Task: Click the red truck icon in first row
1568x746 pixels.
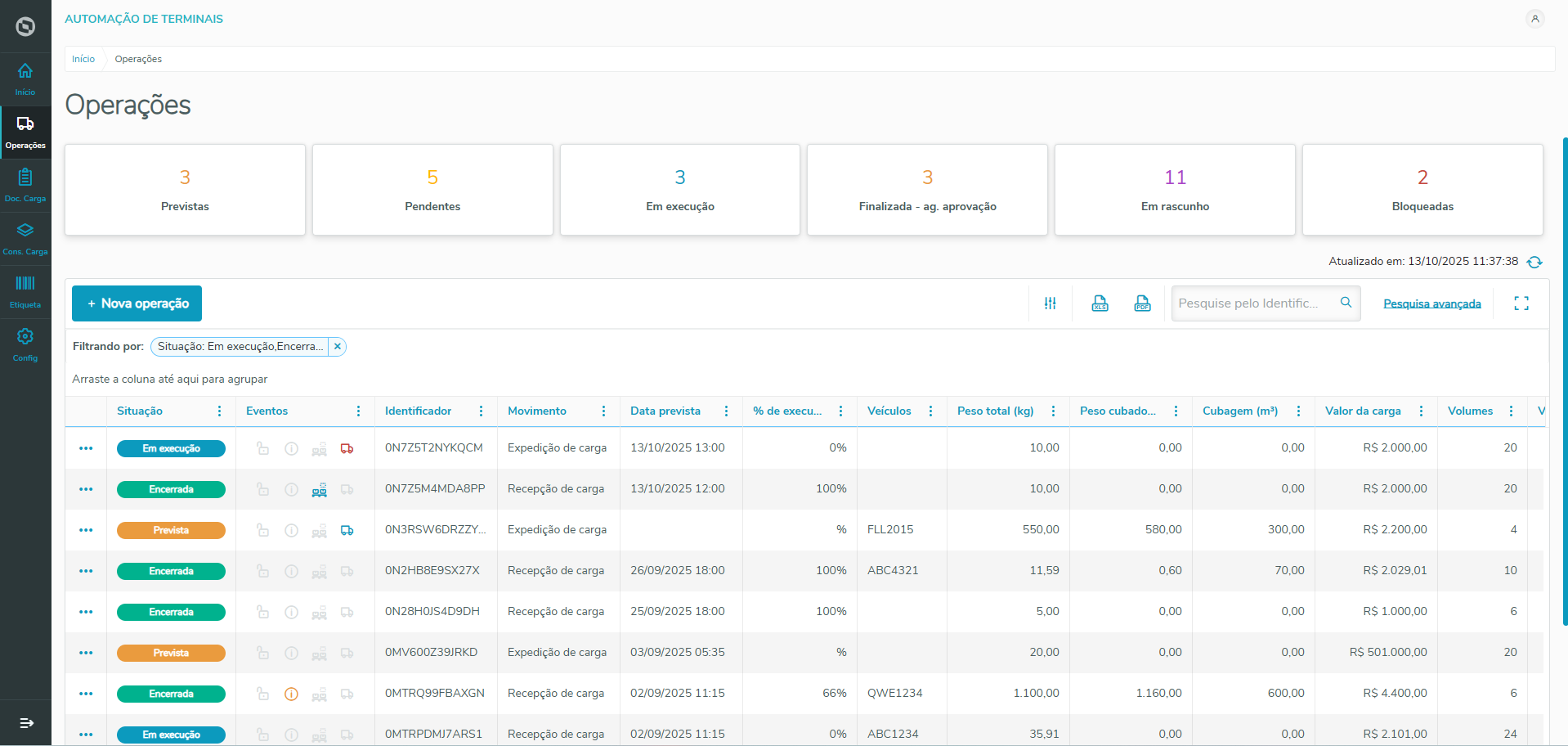Action: 347,448
